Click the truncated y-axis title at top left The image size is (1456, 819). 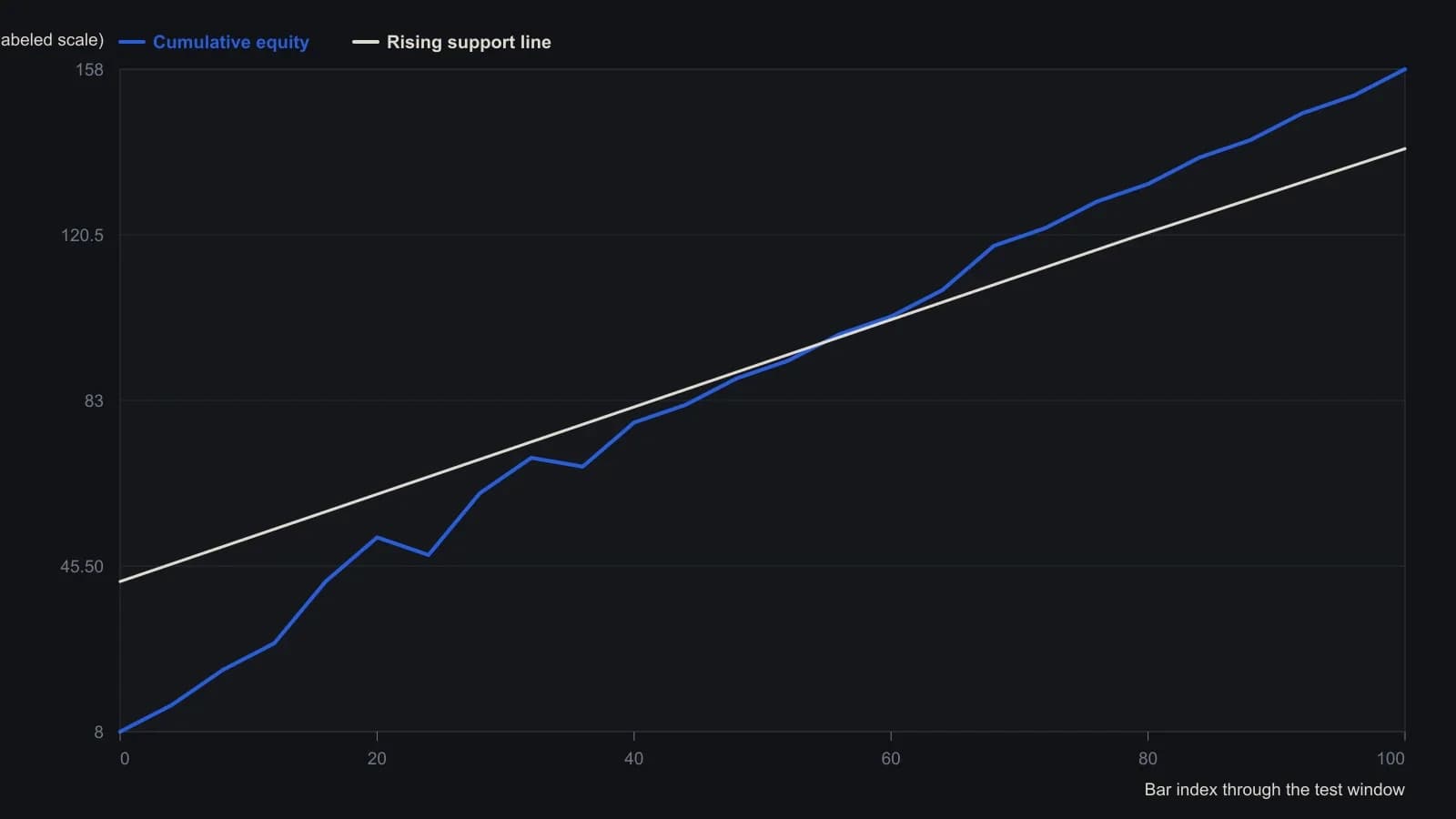52,40
